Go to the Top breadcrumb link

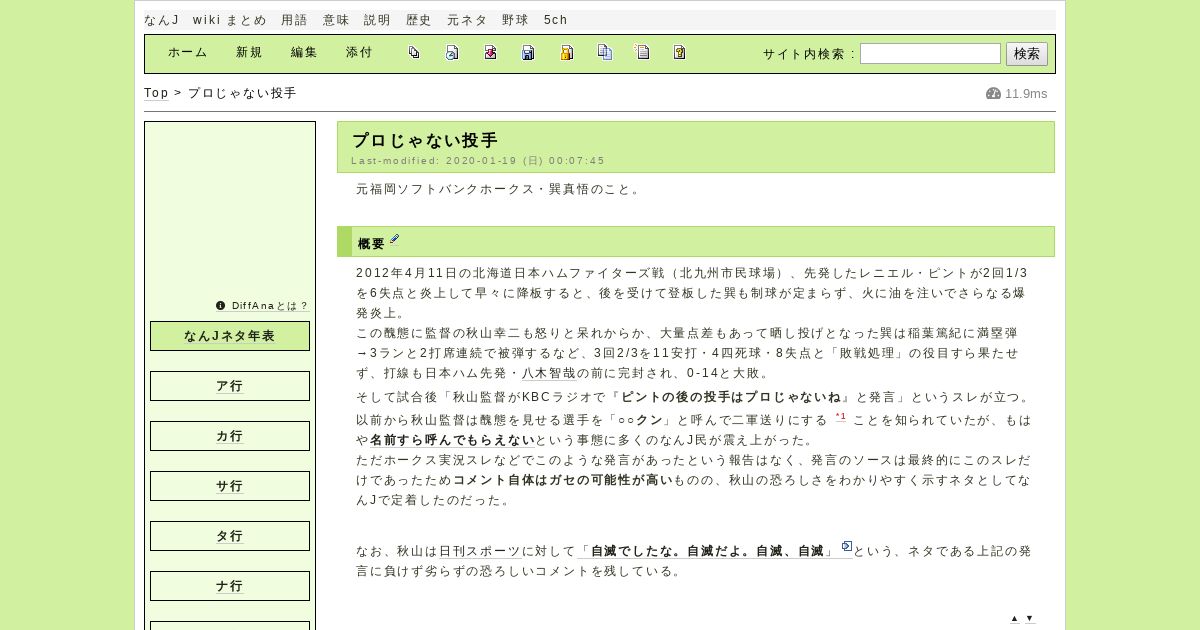156,93
